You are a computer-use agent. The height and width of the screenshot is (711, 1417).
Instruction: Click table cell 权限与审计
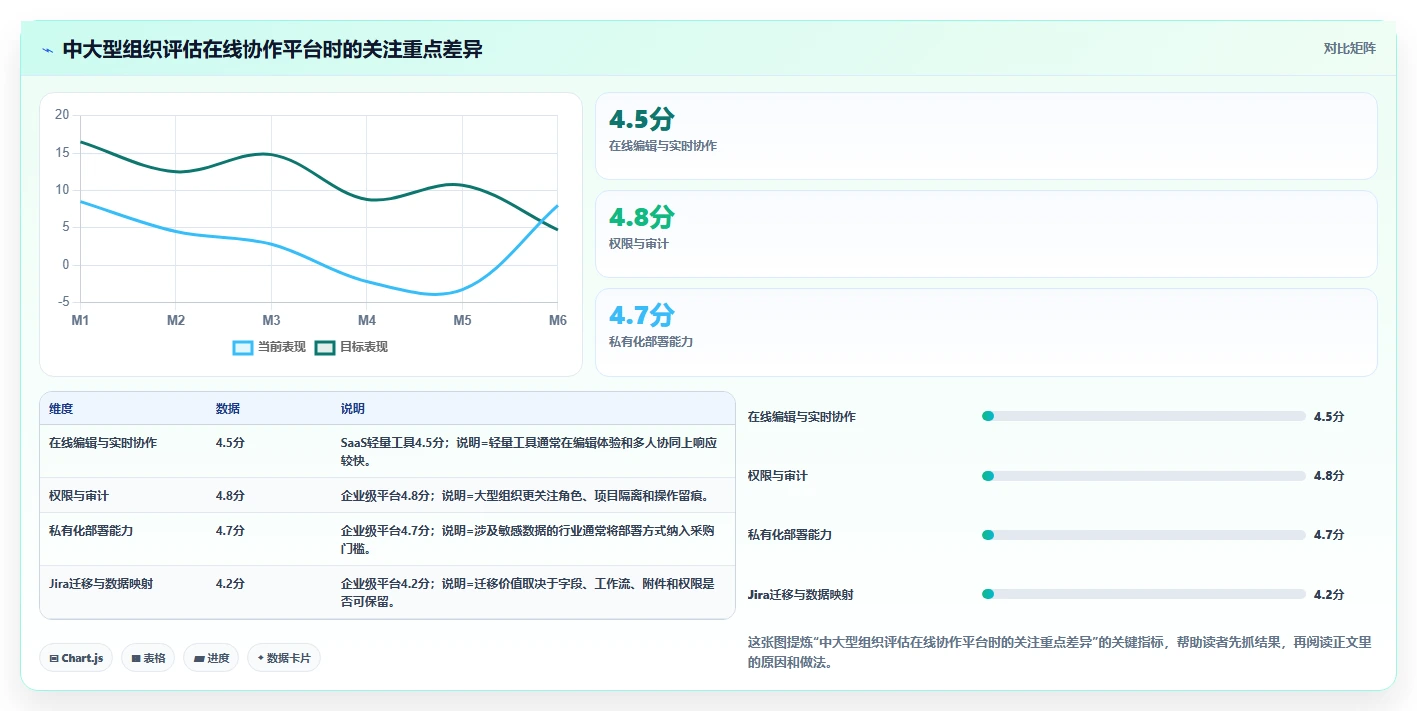tap(79, 495)
